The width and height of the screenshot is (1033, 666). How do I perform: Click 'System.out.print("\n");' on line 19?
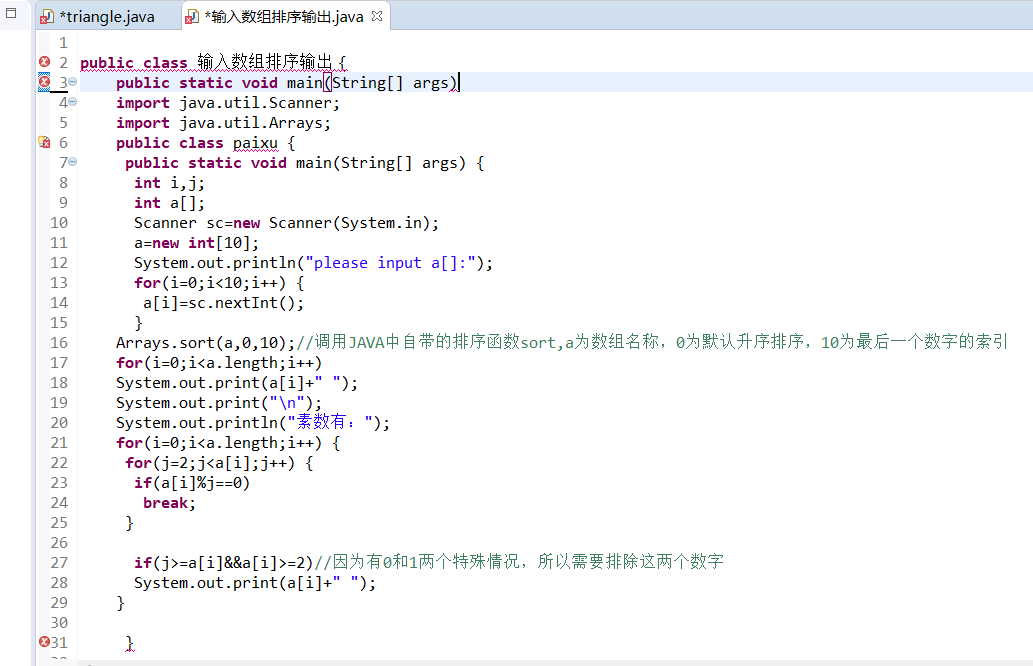click(219, 402)
